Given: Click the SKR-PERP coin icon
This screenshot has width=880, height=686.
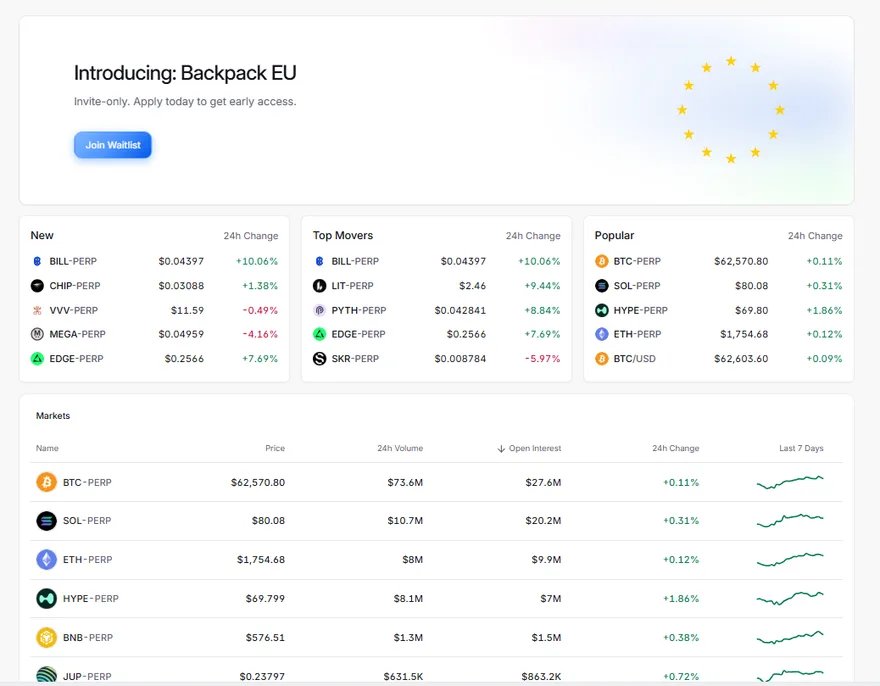Looking at the screenshot, I should tap(319, 358).
